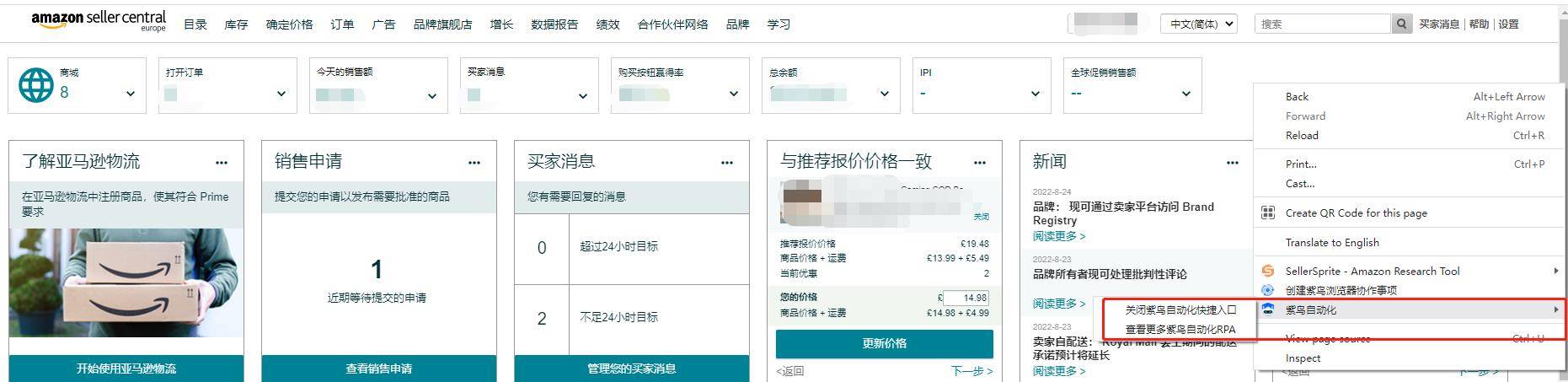This screenshot has height=382, width=1568.
Task: Open the 确定价格 menu
Action: [289, 24]
